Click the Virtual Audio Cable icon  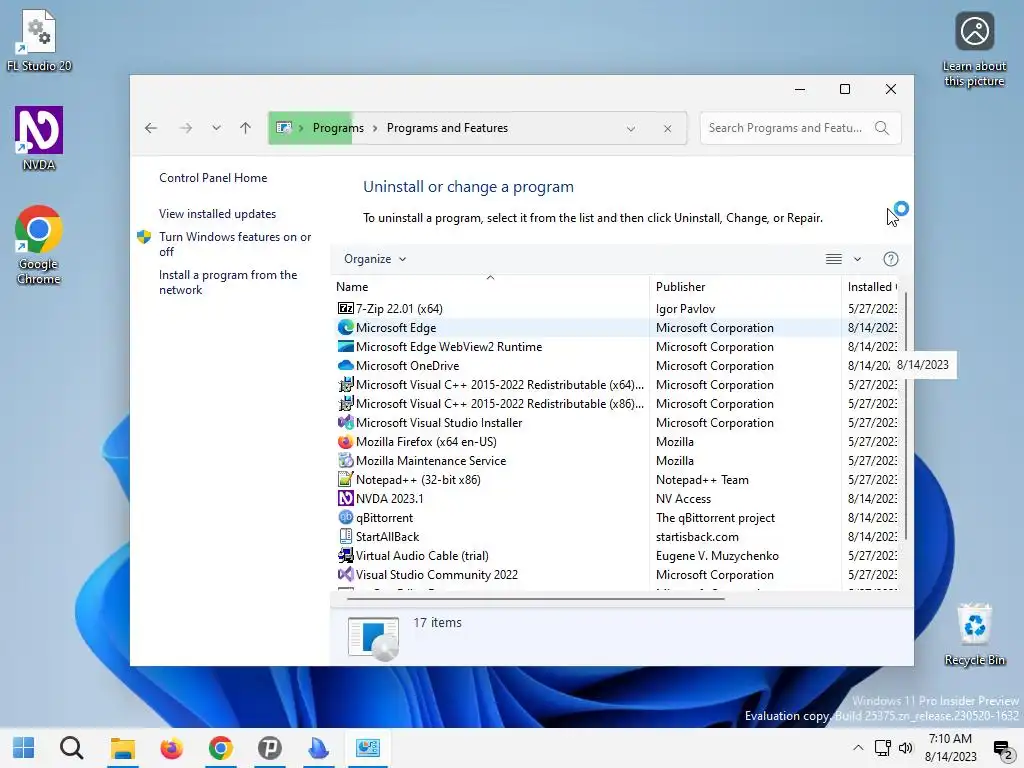(345, 555)
